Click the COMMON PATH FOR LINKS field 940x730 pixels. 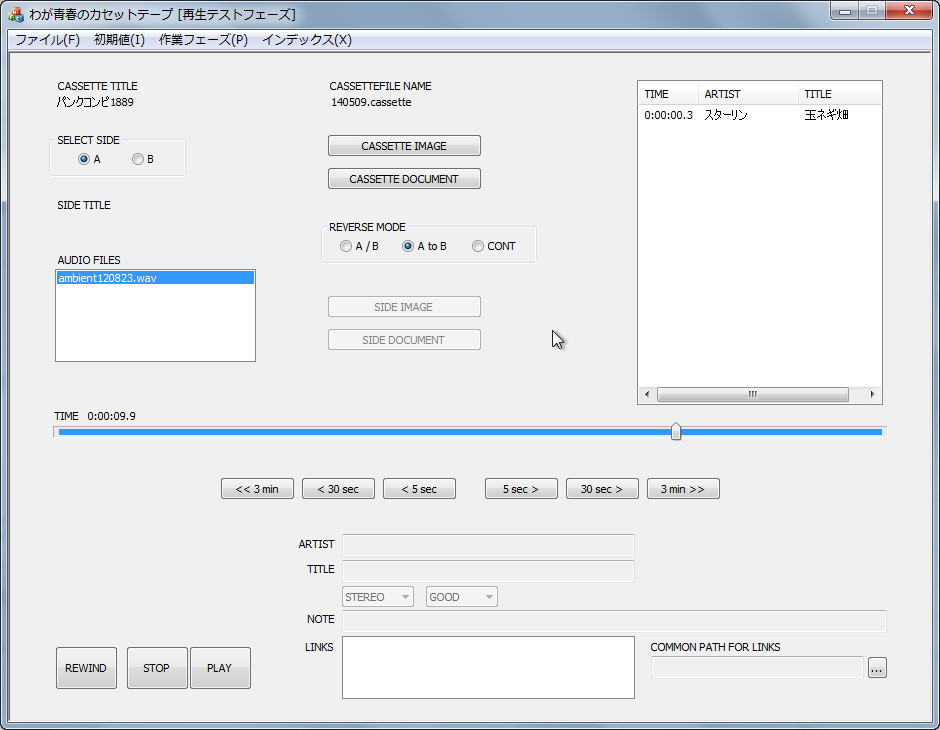[x=757, y=668]
